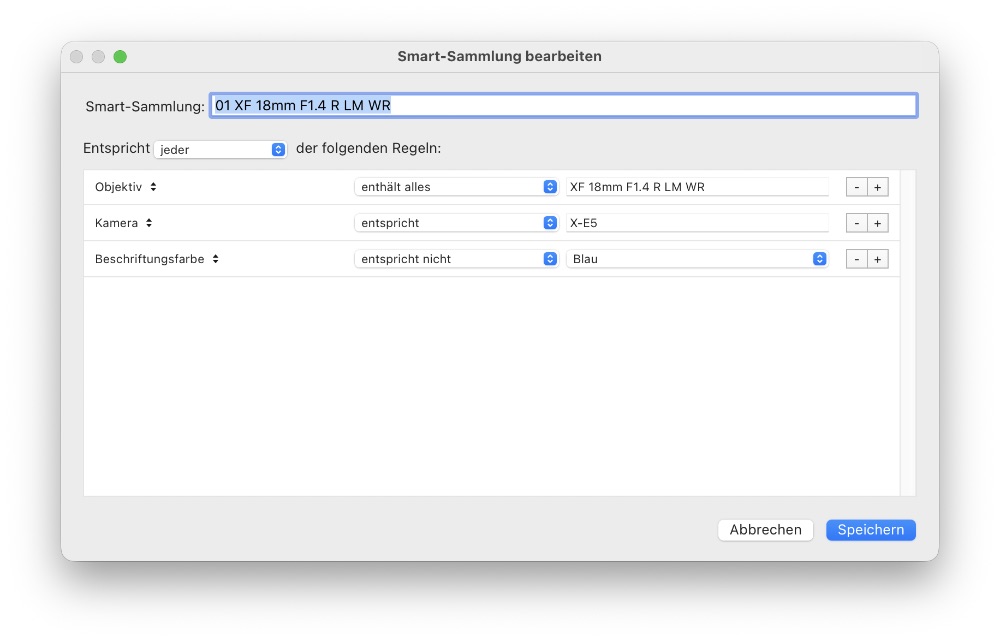The width and height of the screenshot is (1000, 642).
Task: Click the green zoom window button
Action: point(120,57)
